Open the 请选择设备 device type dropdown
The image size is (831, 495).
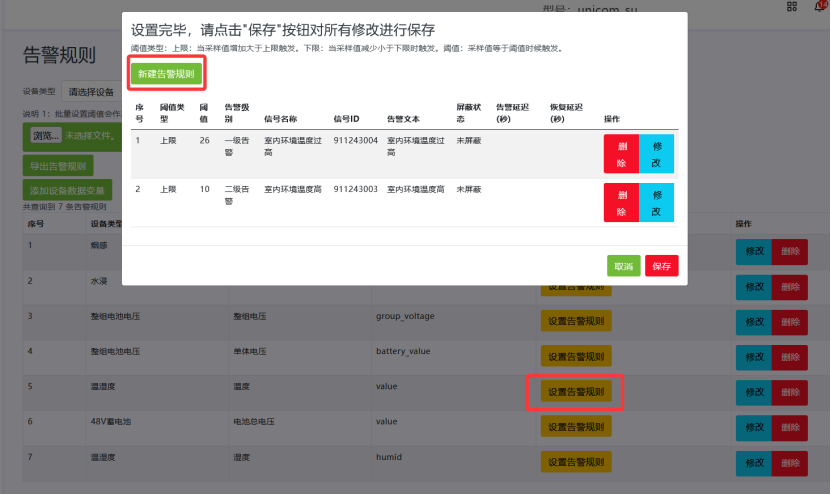coord(92,91)
